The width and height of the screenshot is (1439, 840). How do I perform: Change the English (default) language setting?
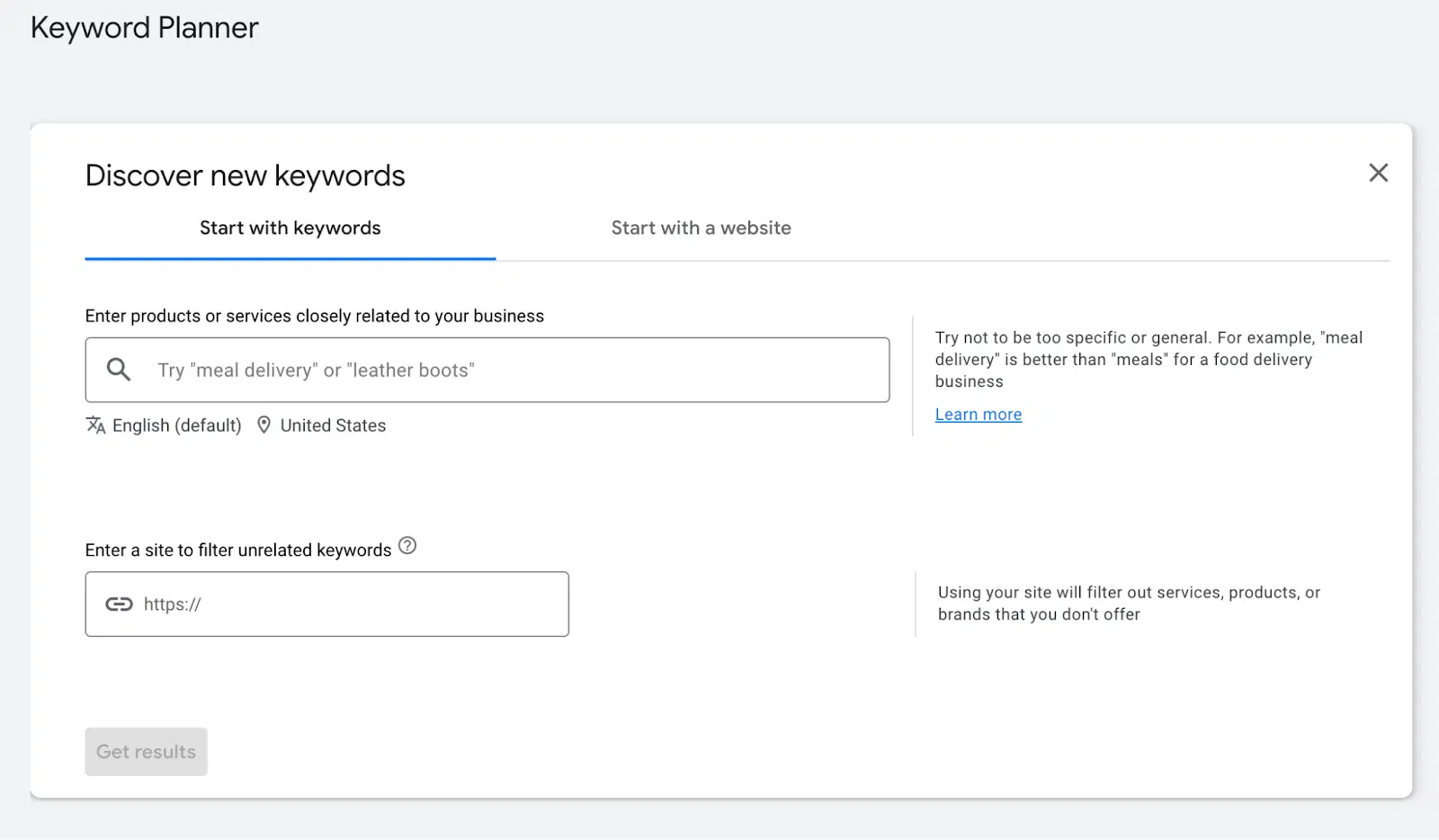click(x=177, y=425)
